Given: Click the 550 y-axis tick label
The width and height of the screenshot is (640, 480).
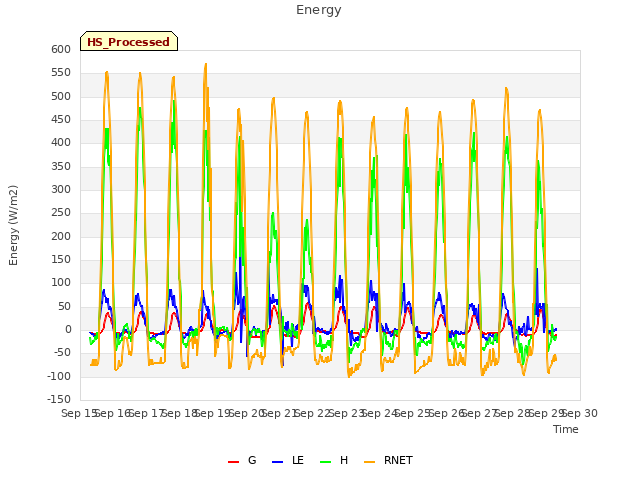Looking at the screenshot, I should pos(61,73).
